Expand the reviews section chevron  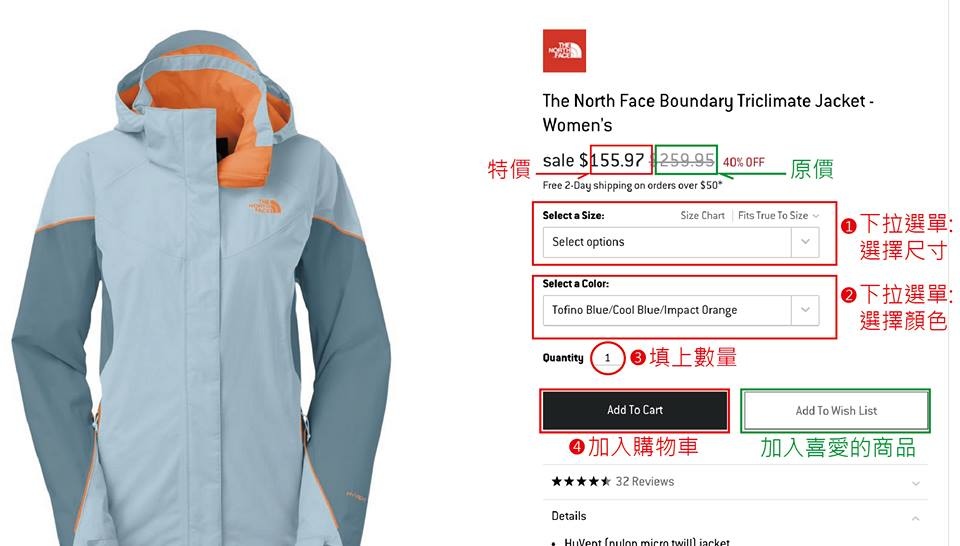(x=915, y=483)
